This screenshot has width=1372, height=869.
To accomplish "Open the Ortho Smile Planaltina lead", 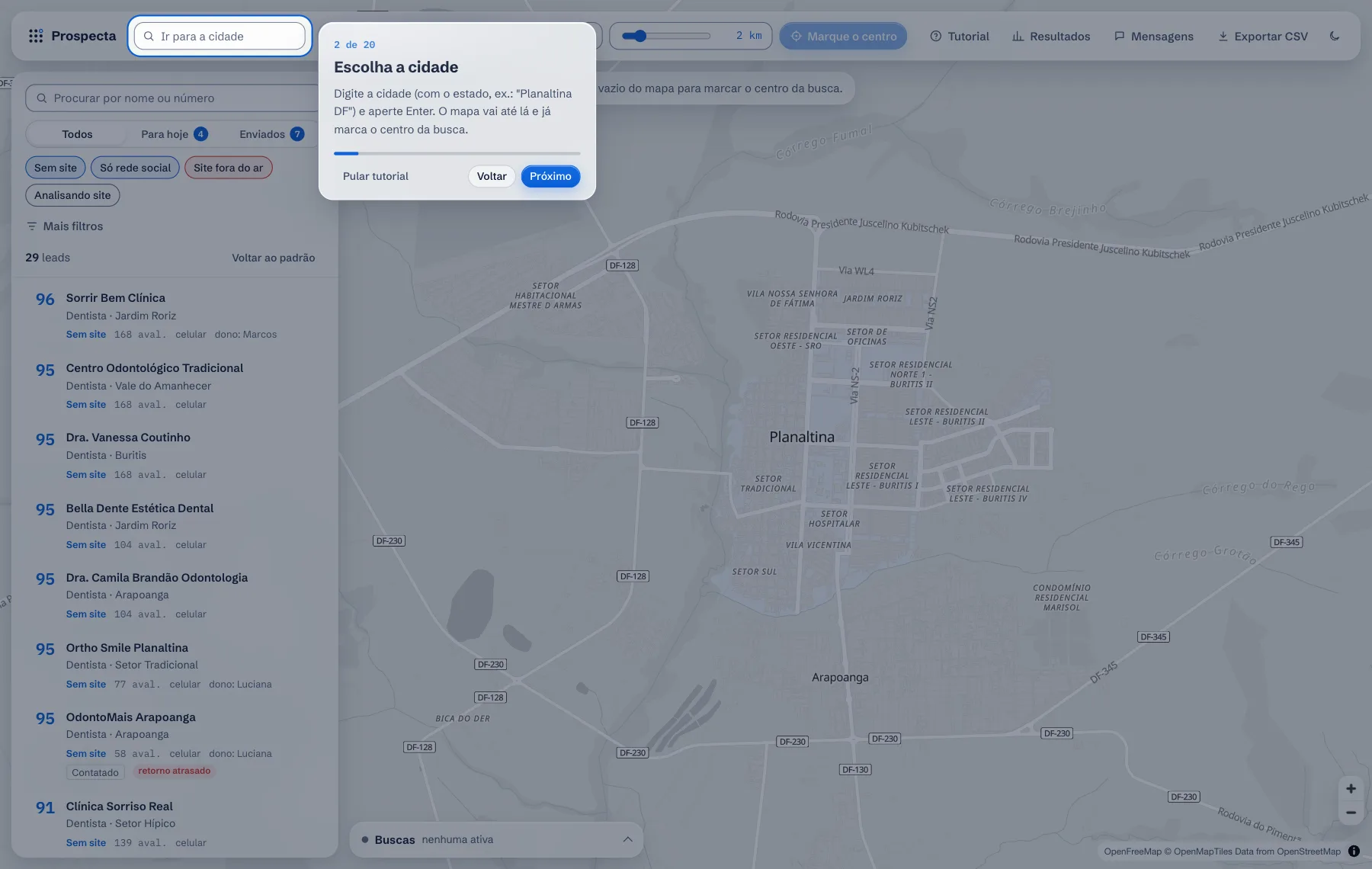I will 175,665.
